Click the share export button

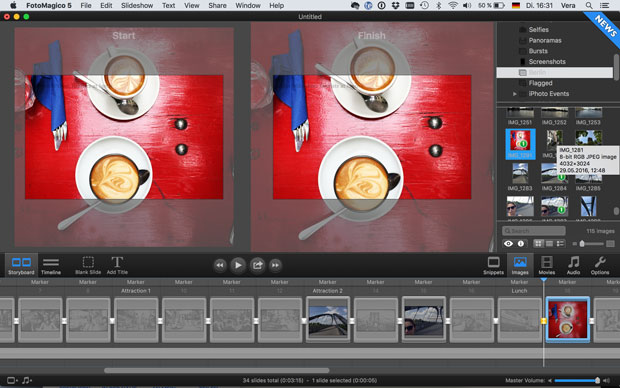pos(257,265)
